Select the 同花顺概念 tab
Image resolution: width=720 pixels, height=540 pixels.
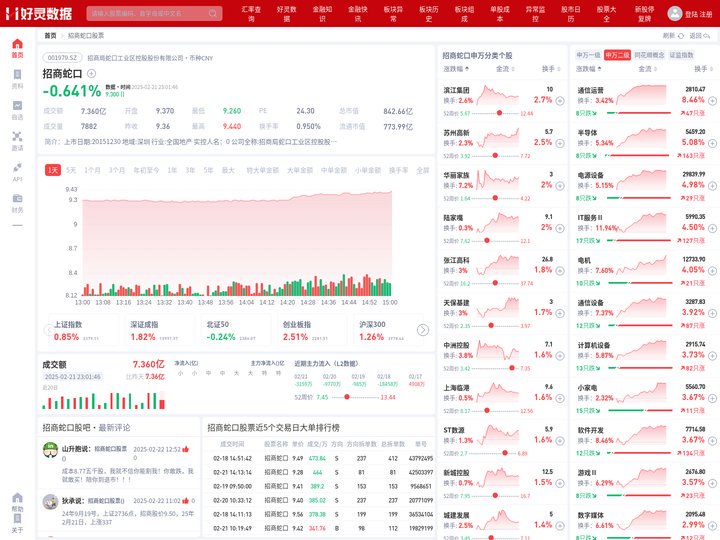click(649, 55)
